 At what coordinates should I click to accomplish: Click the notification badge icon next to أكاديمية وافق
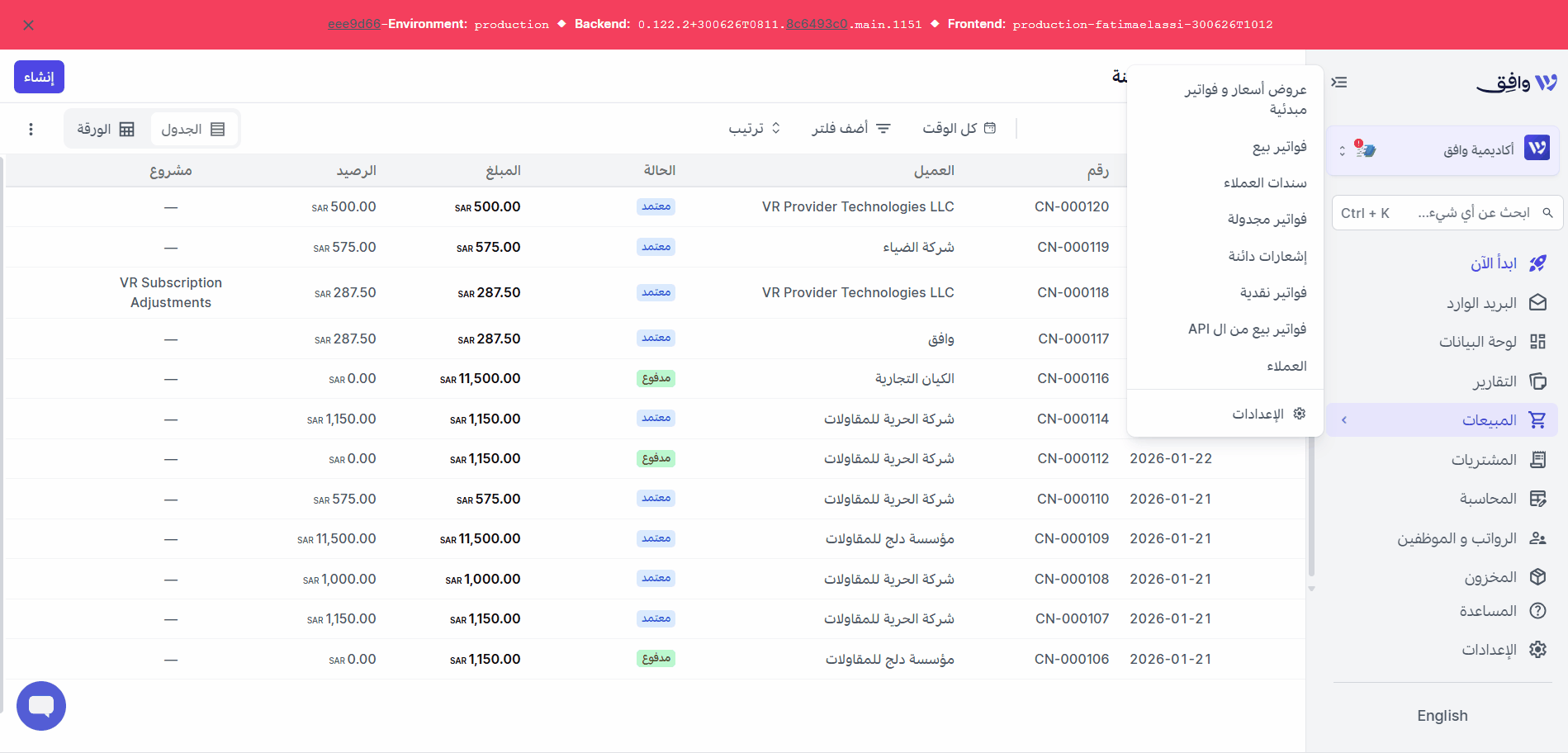[1365, 149]
